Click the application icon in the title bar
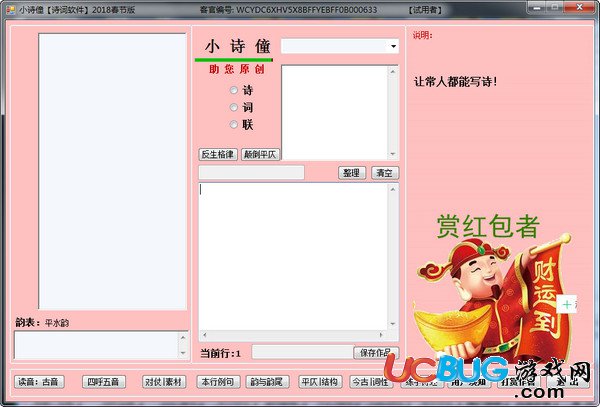This screenshot has width=600, height=407. pyautogui.click(x=11, y=9)
